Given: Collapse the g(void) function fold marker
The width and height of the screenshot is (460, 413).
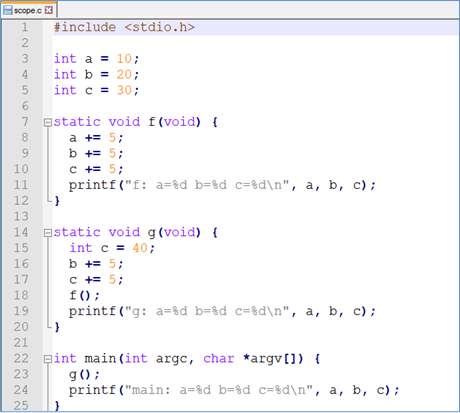Looking at the screenshot, I should coord(48,233).
